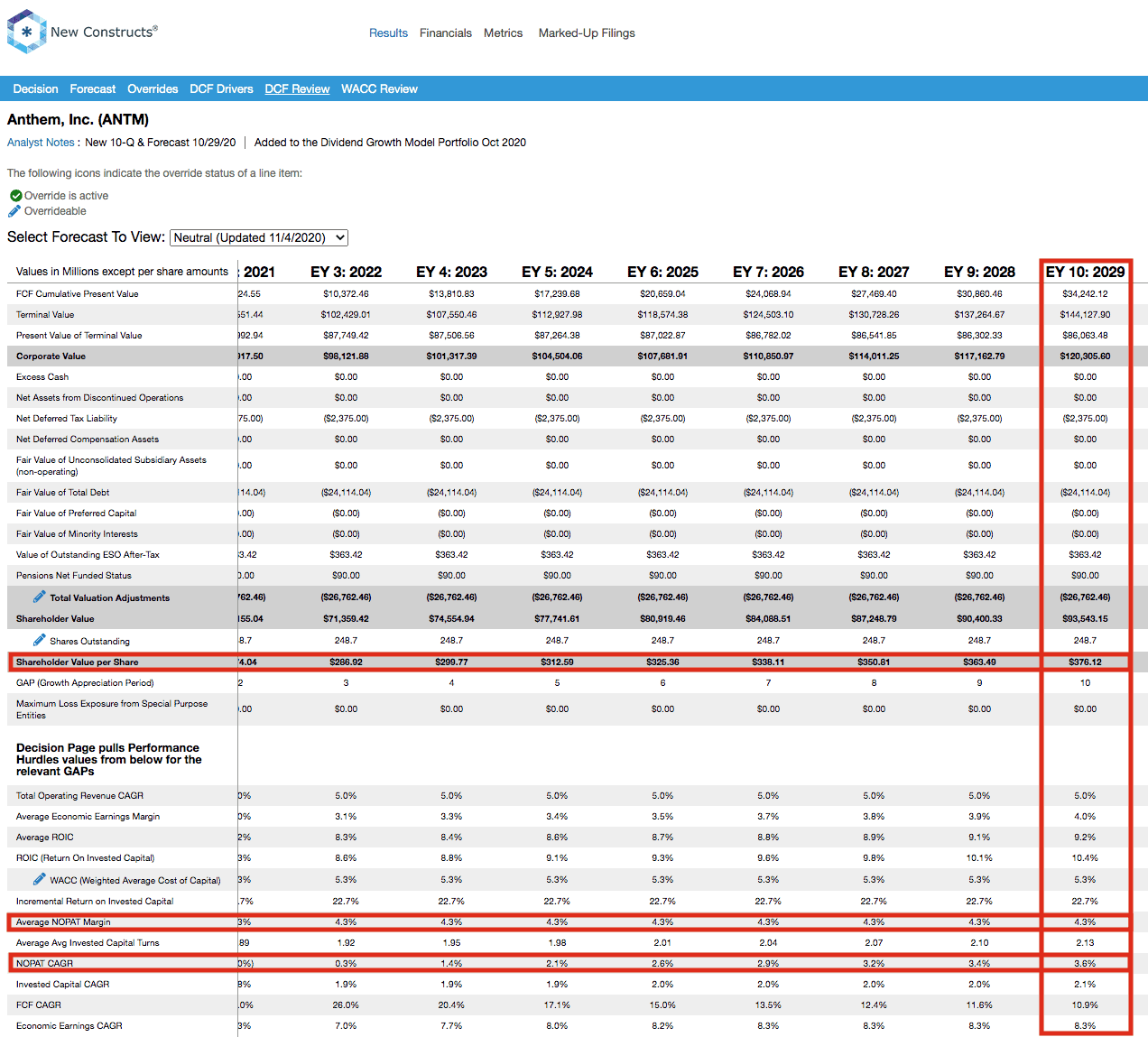1148x1037 pixels.
Task: Click the New Constructs logo icon
Action: tap(26, 32)
